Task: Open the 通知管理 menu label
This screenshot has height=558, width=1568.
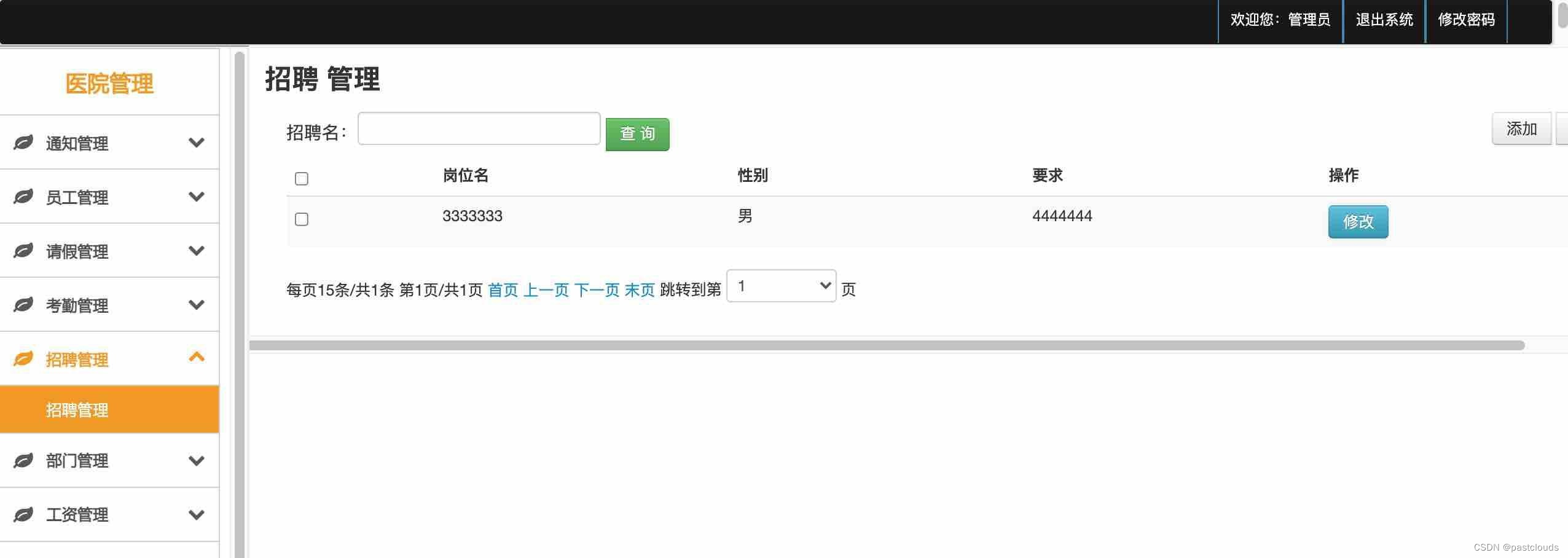Action: pos(77,143)
